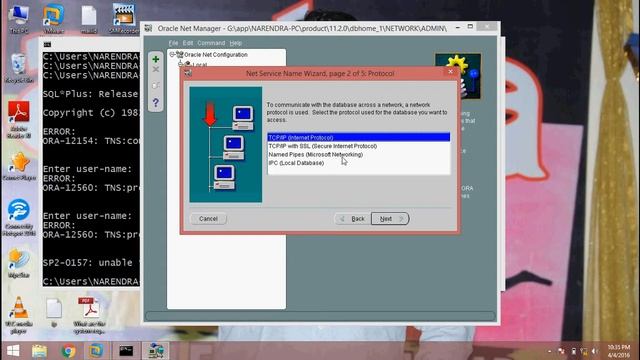
Task: Show hidden system tray icons
Action: tap(549, 351)
